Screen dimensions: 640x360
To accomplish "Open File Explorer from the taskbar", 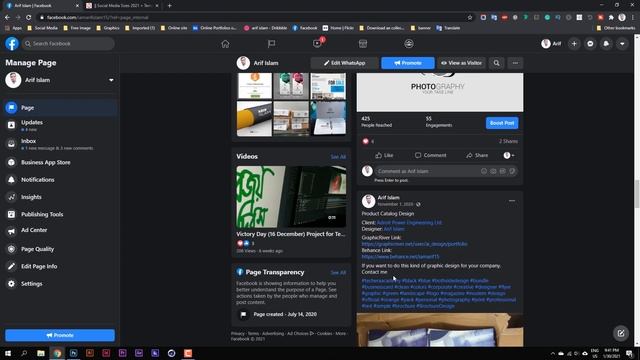I will click(41, 353).
